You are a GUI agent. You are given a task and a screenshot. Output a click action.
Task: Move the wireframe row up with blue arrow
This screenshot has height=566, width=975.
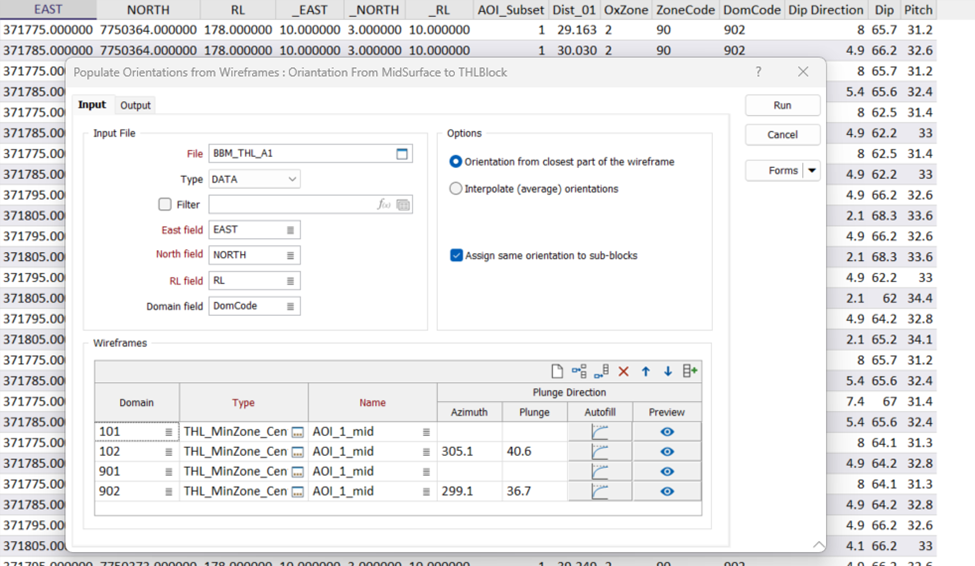click(646, 371)
